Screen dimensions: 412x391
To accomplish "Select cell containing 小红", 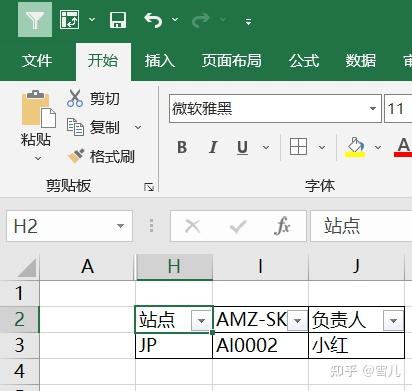I will pos(357,345).
